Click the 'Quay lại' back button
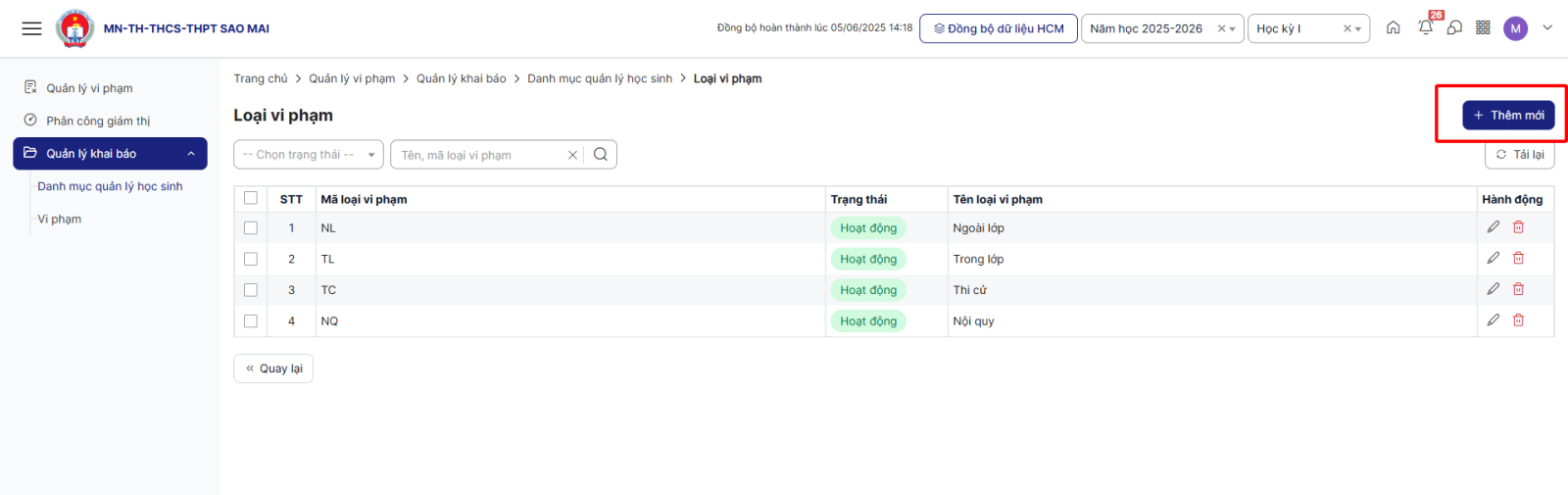1568x495 pixels. click(273, 369)
